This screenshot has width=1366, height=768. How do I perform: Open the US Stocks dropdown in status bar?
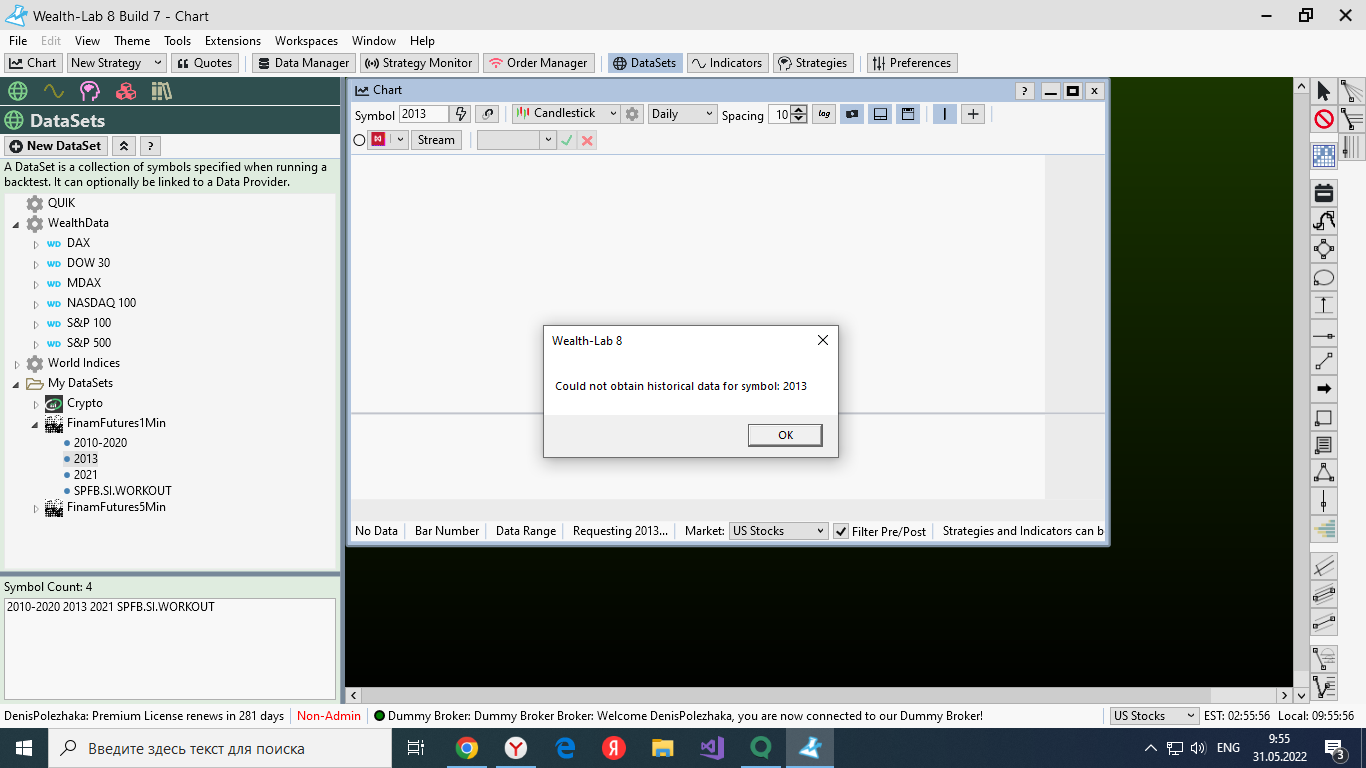(1154, 716)
